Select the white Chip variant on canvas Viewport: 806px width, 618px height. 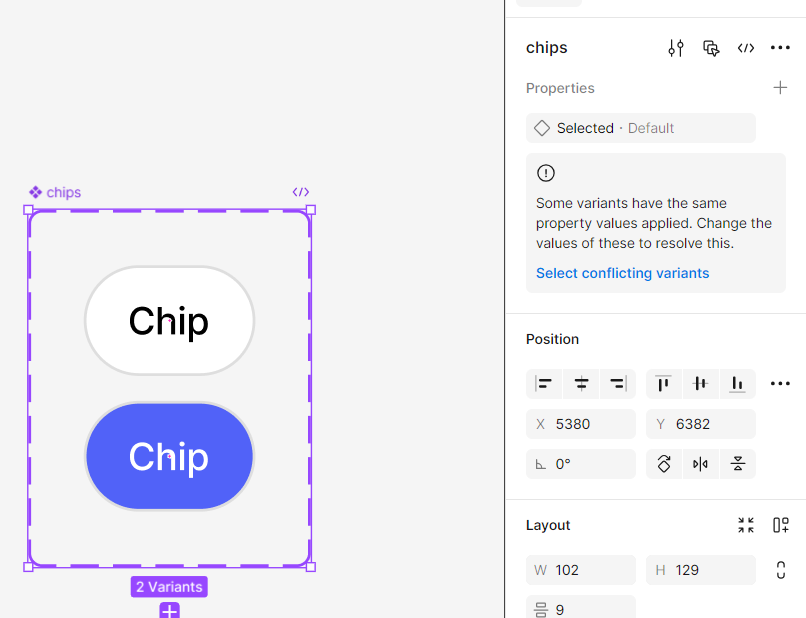pos(170,321)
